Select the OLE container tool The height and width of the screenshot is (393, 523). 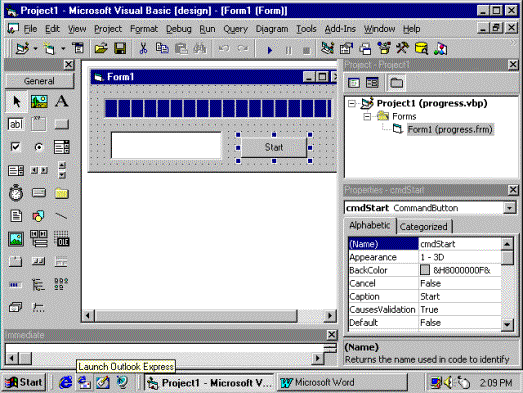click(62, 239)
